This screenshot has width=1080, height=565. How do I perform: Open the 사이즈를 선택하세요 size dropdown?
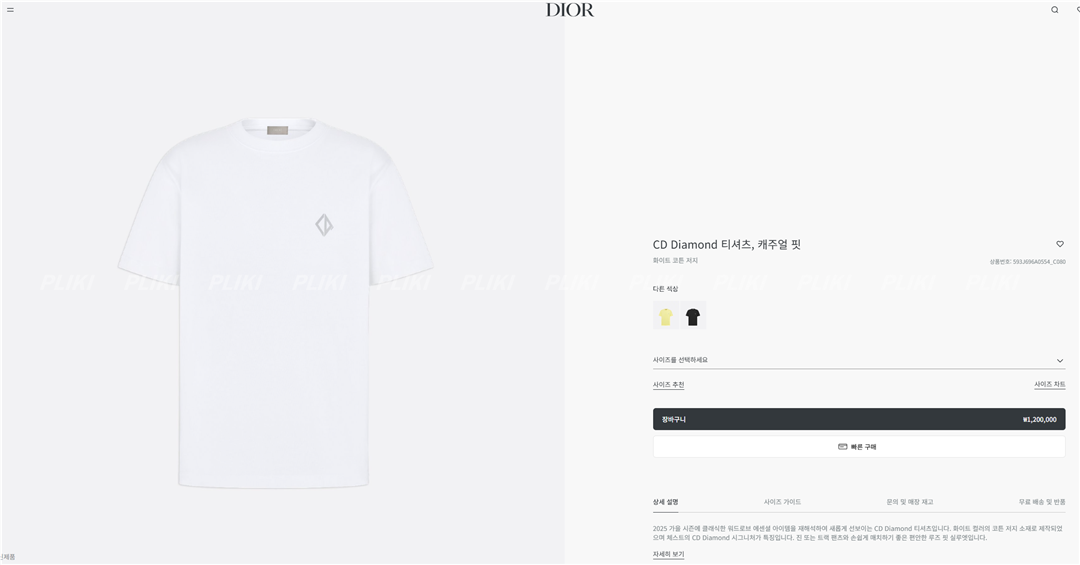coord(859,360)
